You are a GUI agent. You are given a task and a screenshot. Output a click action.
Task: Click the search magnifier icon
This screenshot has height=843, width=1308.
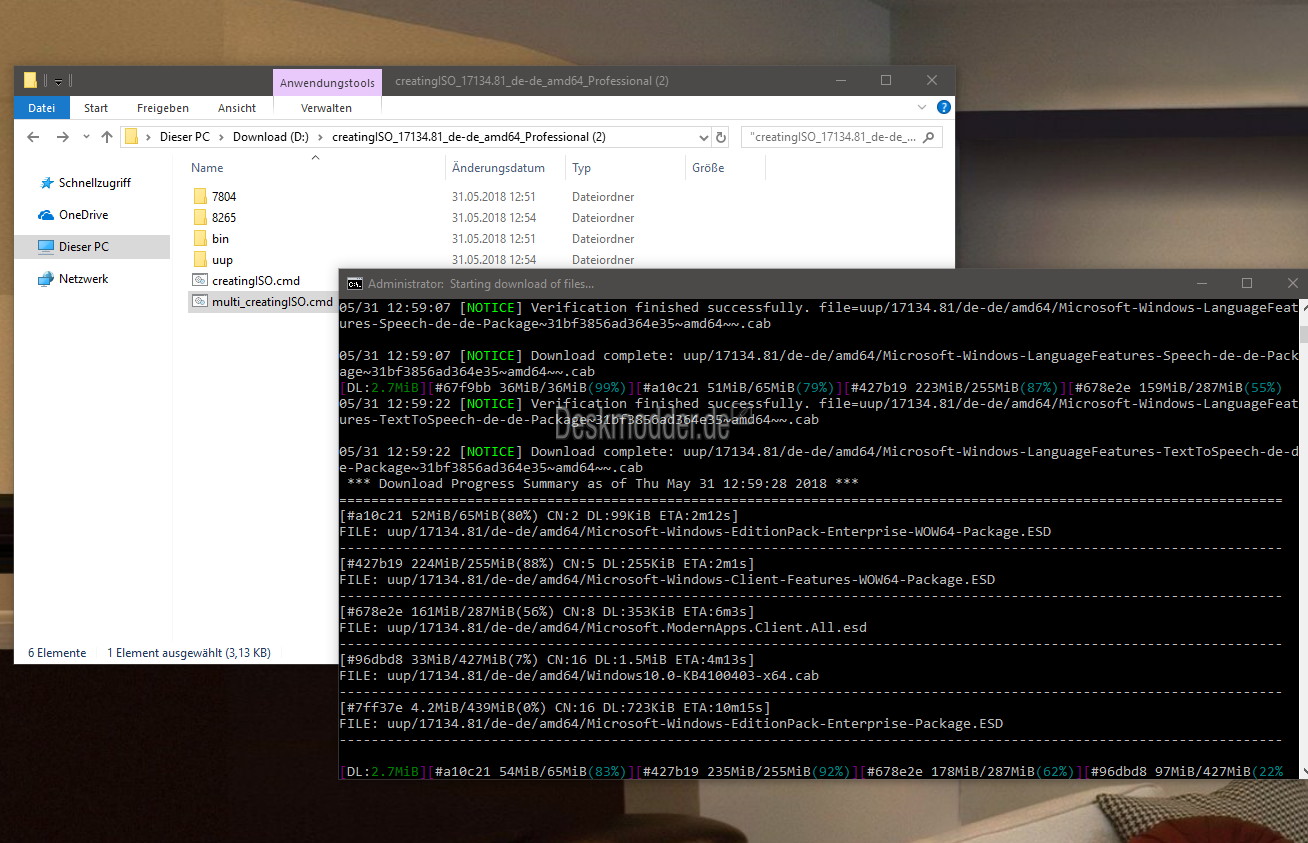click(x=928, y=137)
